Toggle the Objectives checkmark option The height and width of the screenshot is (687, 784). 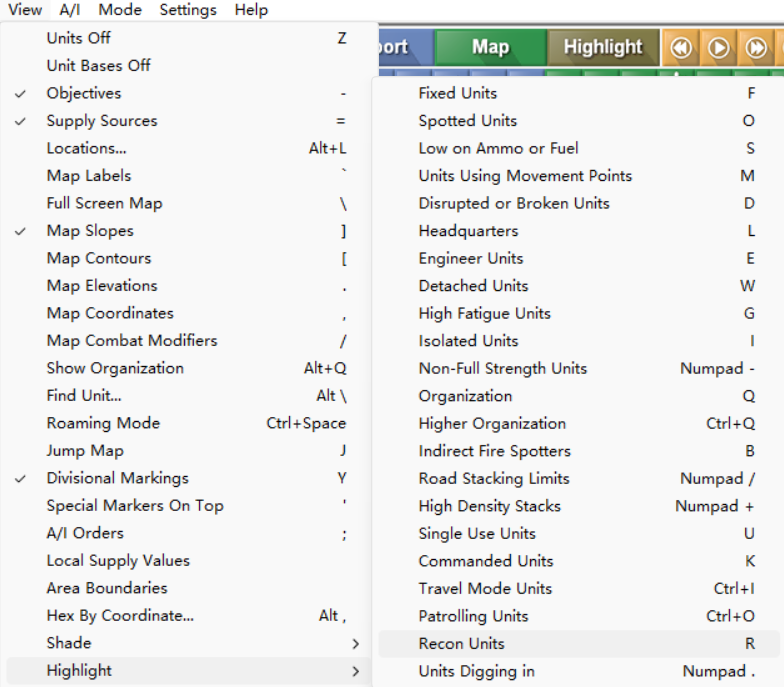84,93
